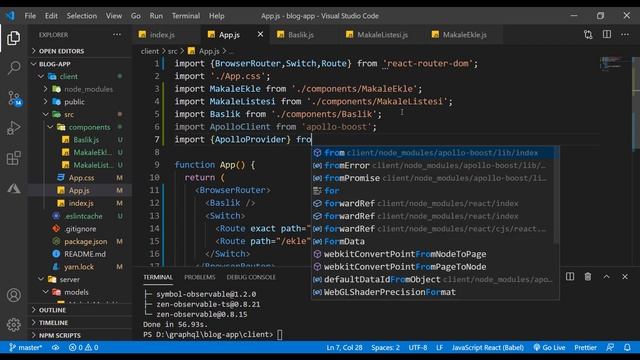640x360 pixels.
Task: Collapse the components folder
Action: [80, 127]
